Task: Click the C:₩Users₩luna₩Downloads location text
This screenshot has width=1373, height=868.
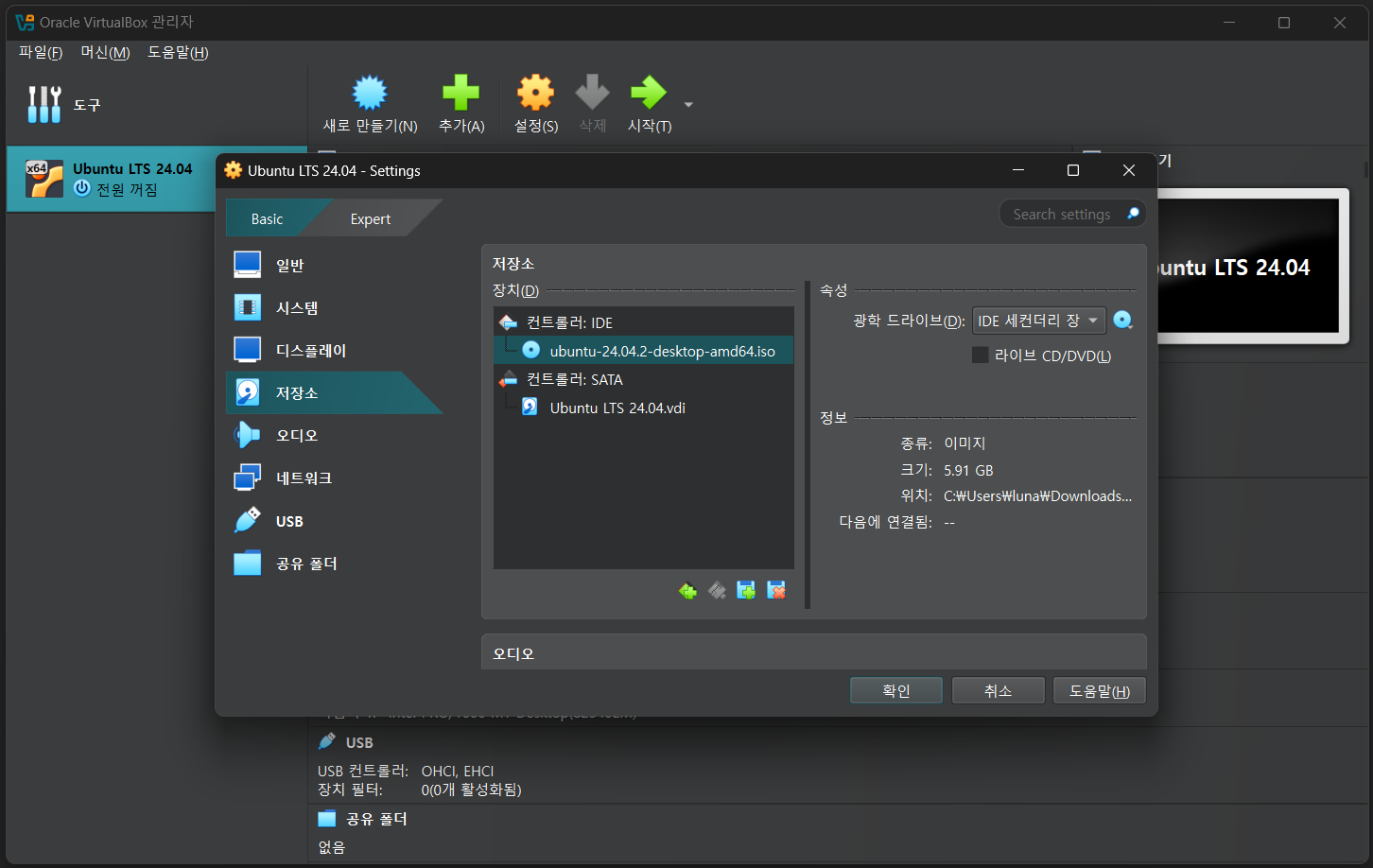Action: [x=1037, y=495]
